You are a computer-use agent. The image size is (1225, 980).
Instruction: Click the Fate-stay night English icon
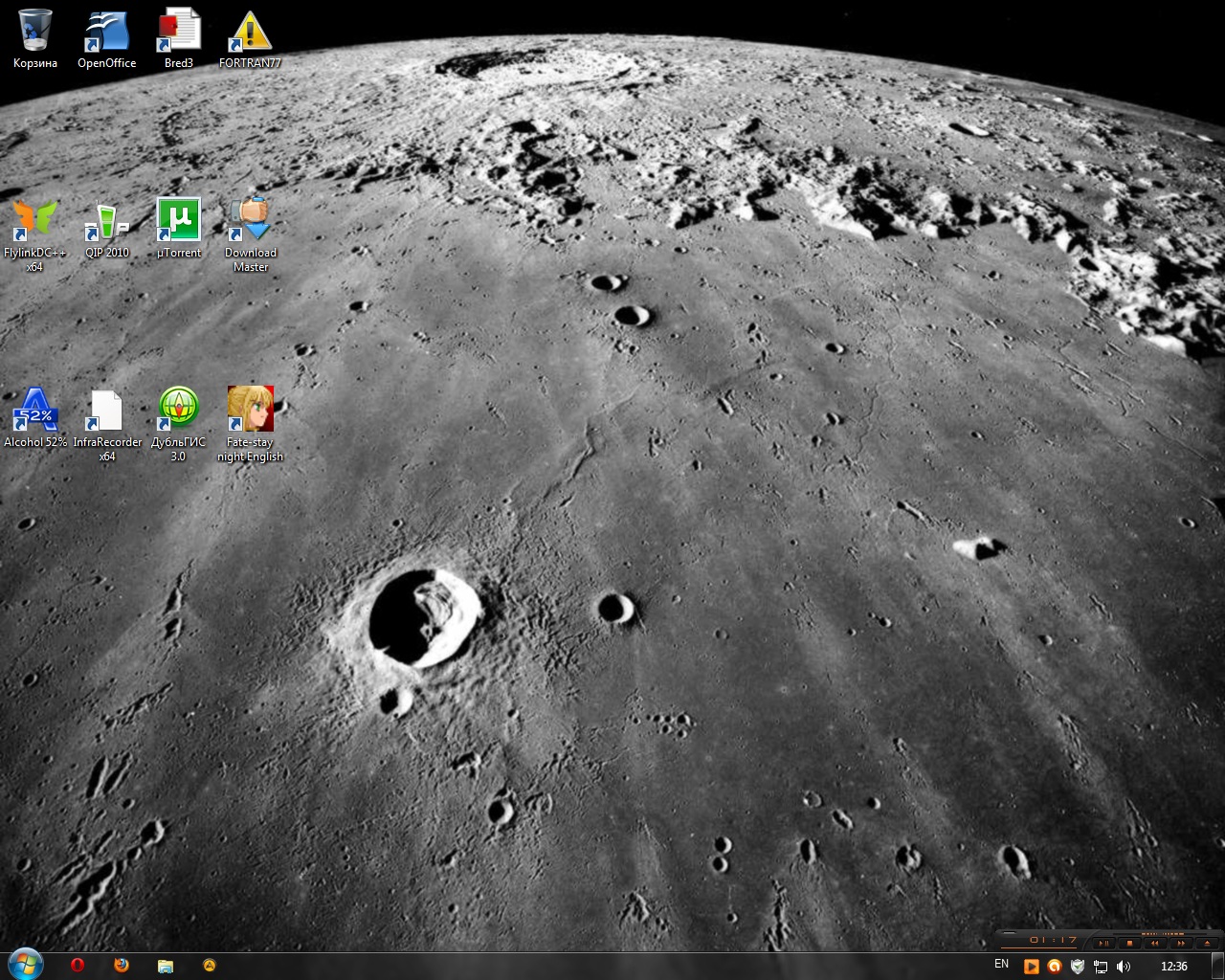pyautogui.click(x=250, y=411)
